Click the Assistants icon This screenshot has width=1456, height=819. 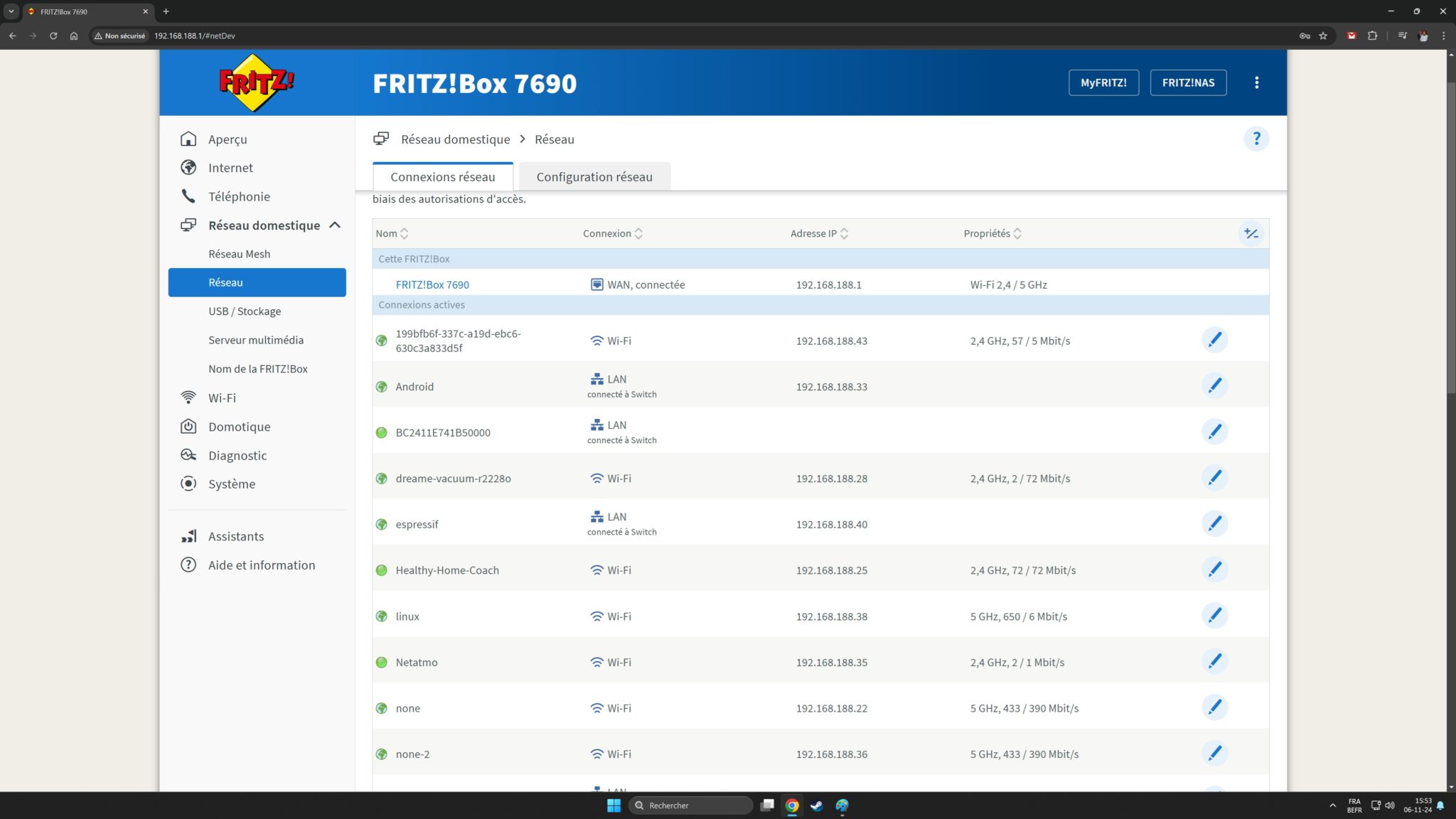(188, 536)
